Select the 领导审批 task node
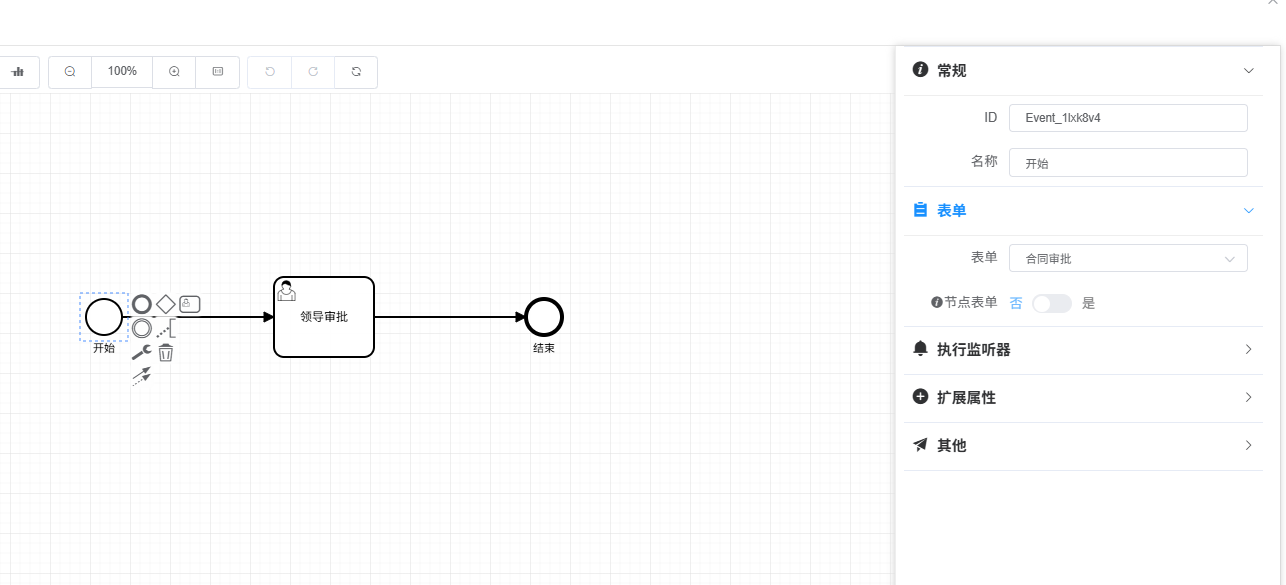 (324, 317)
